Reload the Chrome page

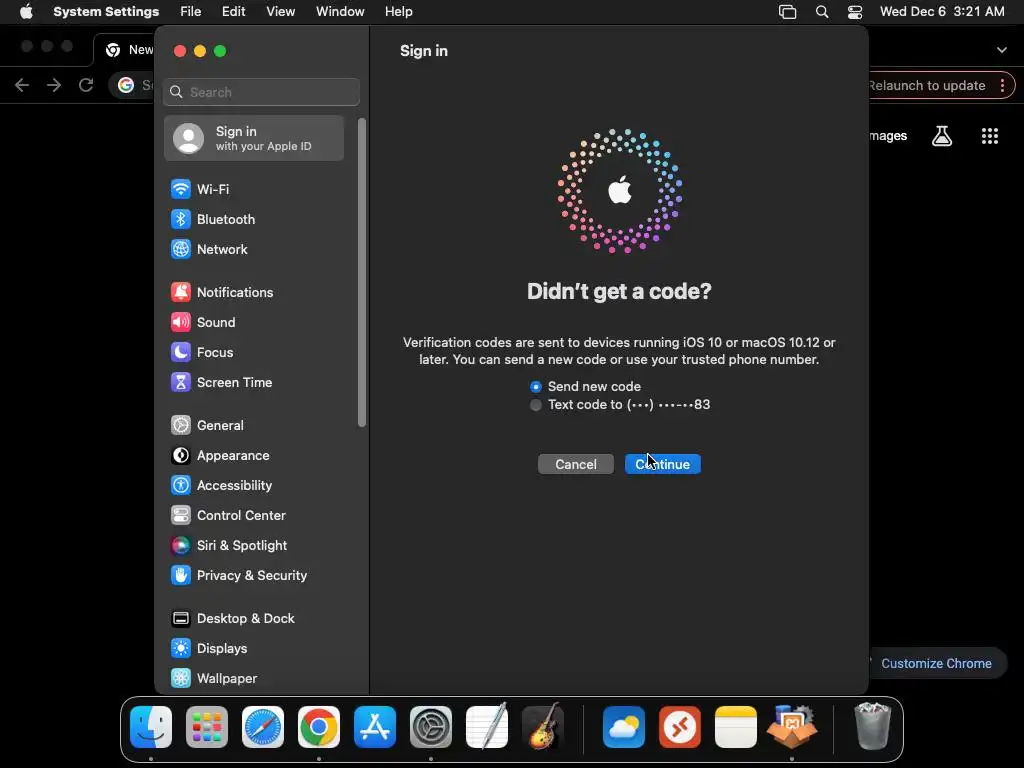(x=86, y=86)
